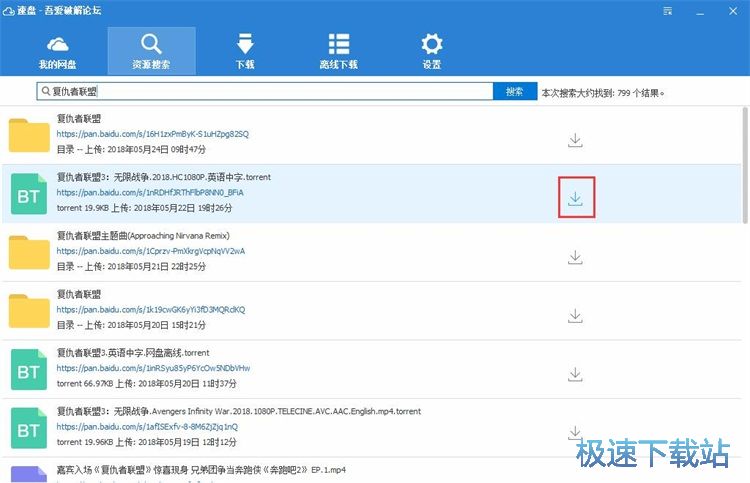Open link pan.baidu.com/s/1nRDHfJRThFlbP8NN0_BFiA
The image size is (750, 483).
(150, 192)
